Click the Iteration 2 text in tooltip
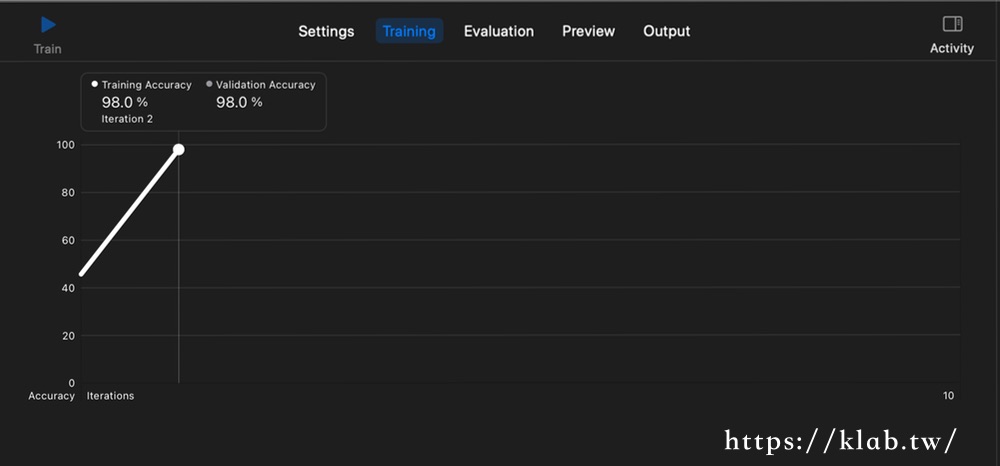Screen dimensions: 1000x466 (x=127, y=119)
